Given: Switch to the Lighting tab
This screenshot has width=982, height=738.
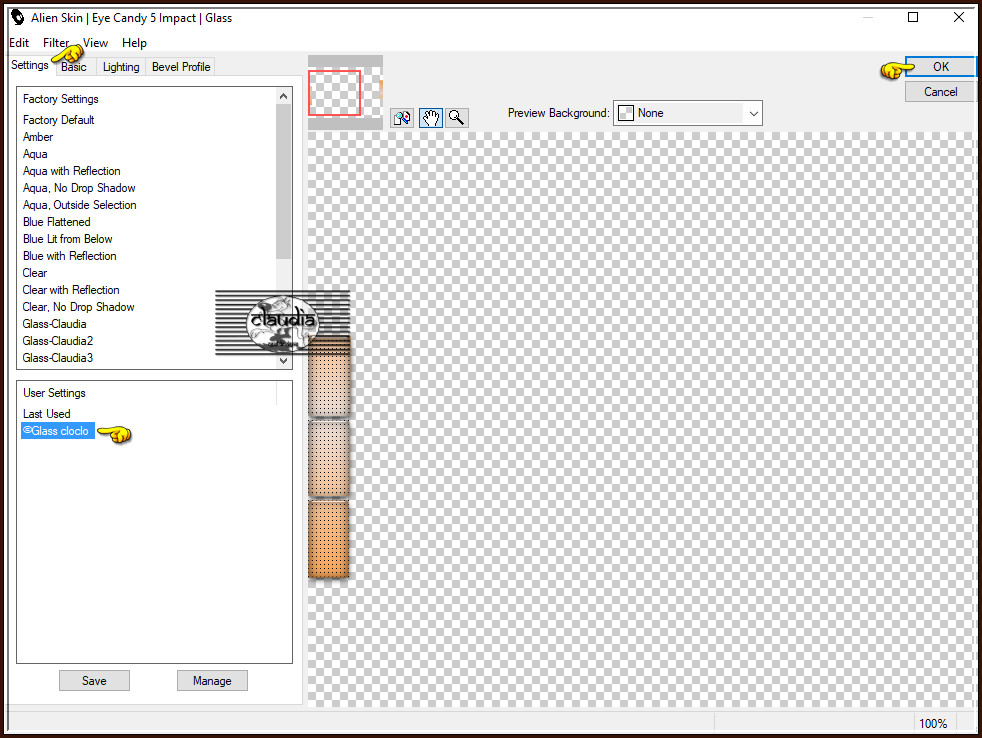Looking at the screenshot, I should click(121, 67).
